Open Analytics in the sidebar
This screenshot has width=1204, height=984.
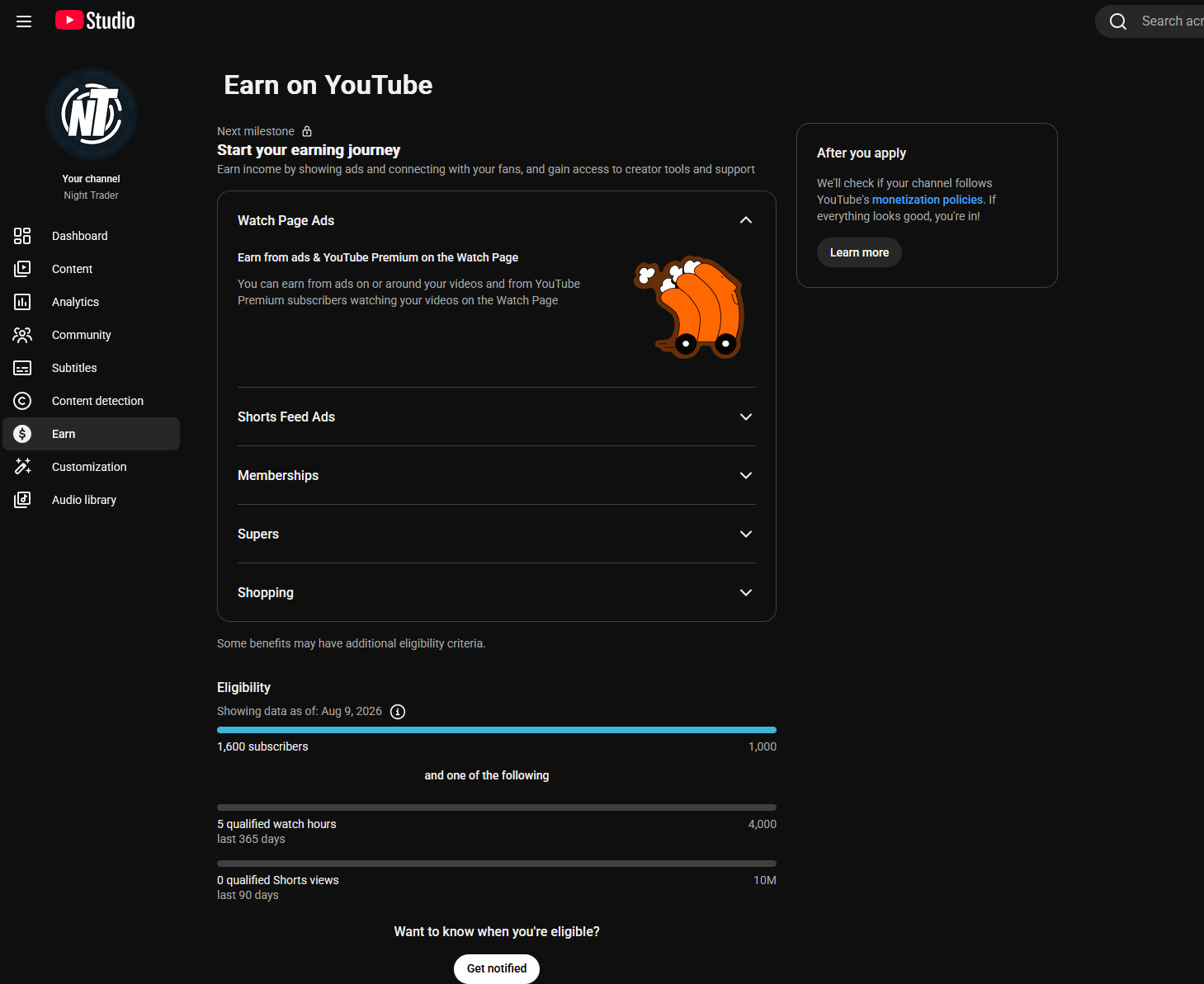click(x=92, y=302)
